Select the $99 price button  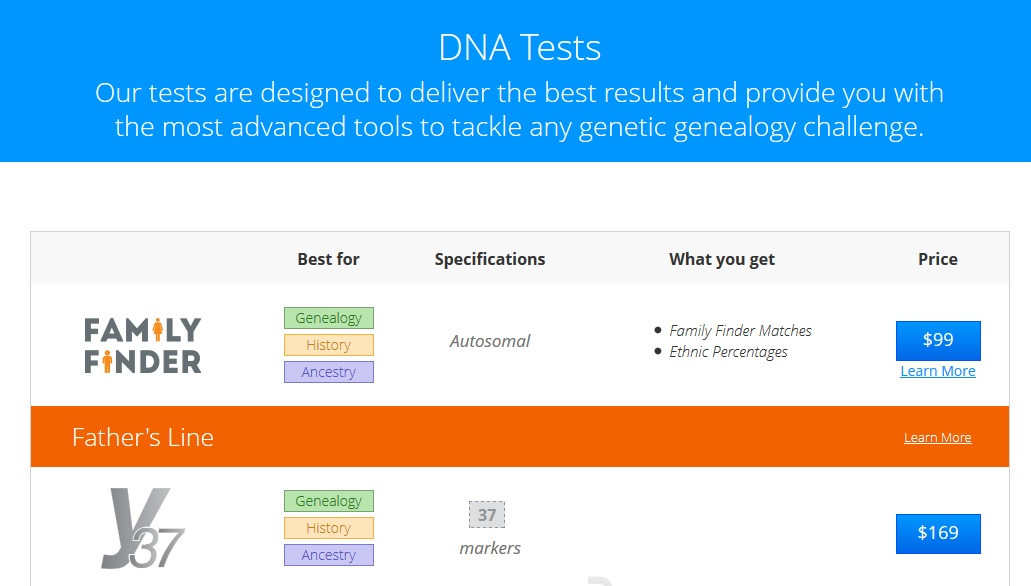click(x=938, y=340)
